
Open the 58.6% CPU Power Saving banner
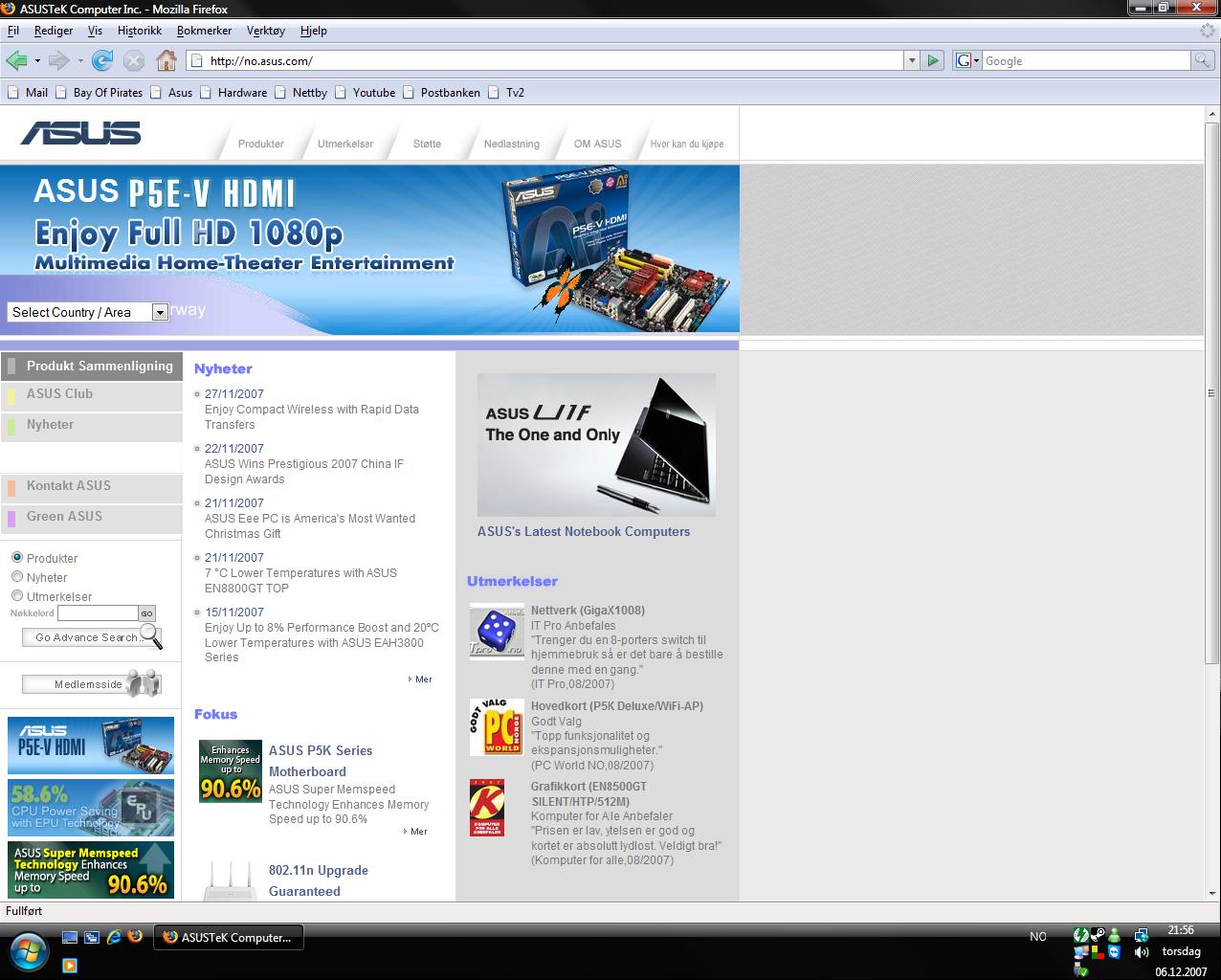click(x=91, y=808)
